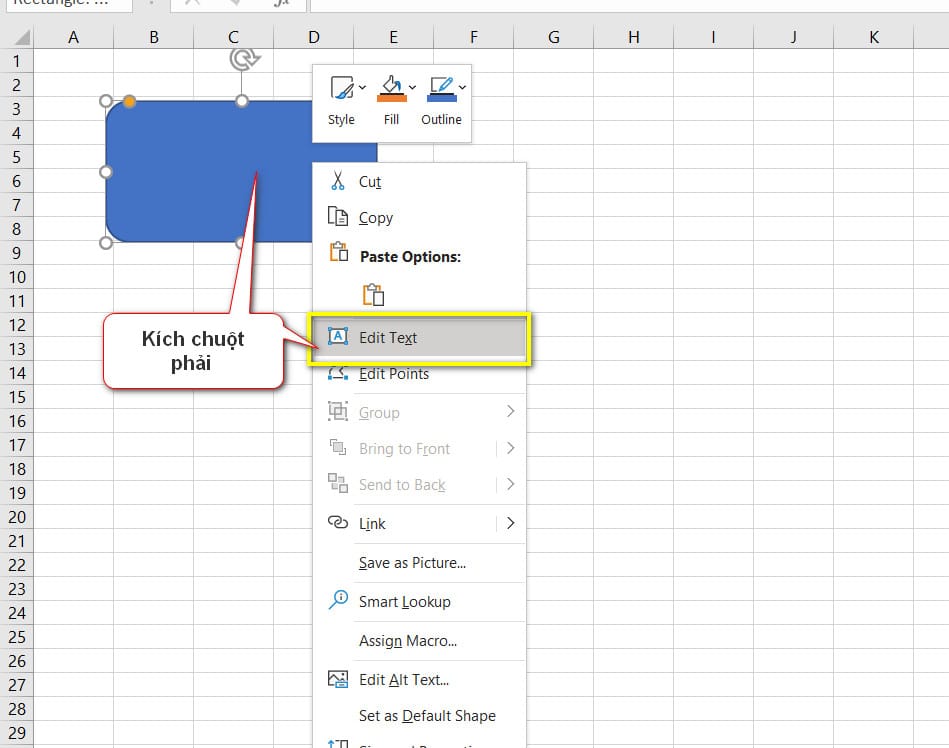Select the Edit Points icon
The width and height of the screenshot is (949, 748).
tap(340, 373)
